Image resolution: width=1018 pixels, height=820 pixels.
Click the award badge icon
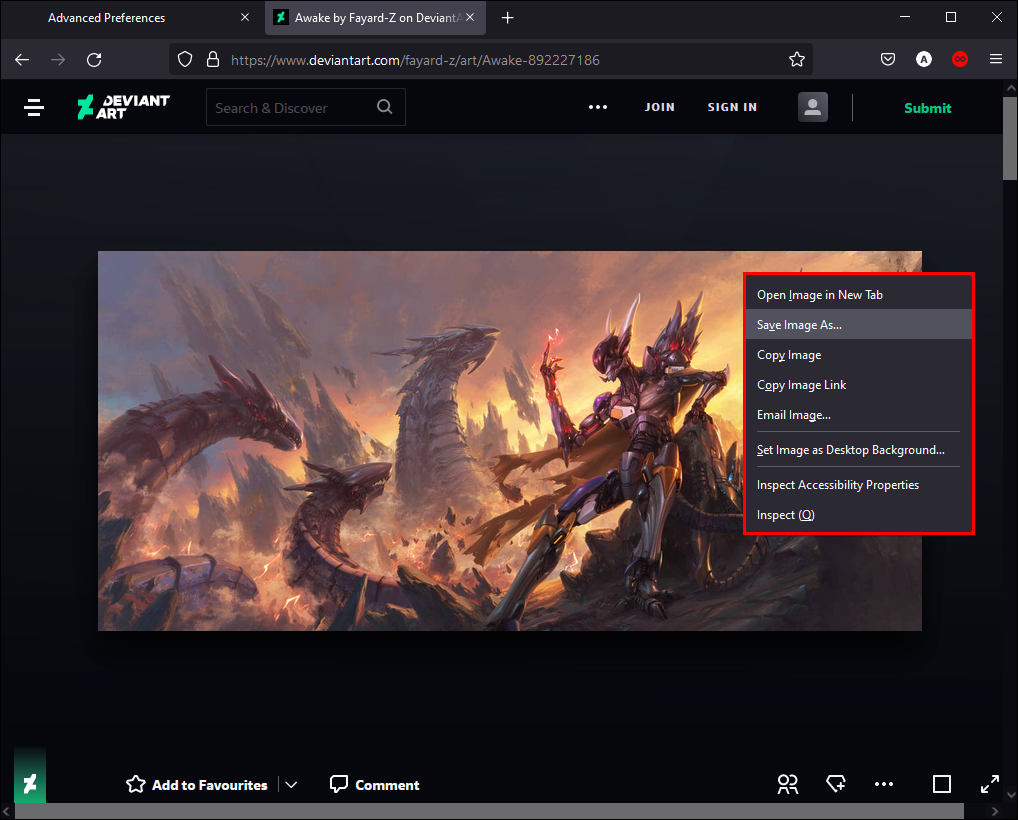836,784
